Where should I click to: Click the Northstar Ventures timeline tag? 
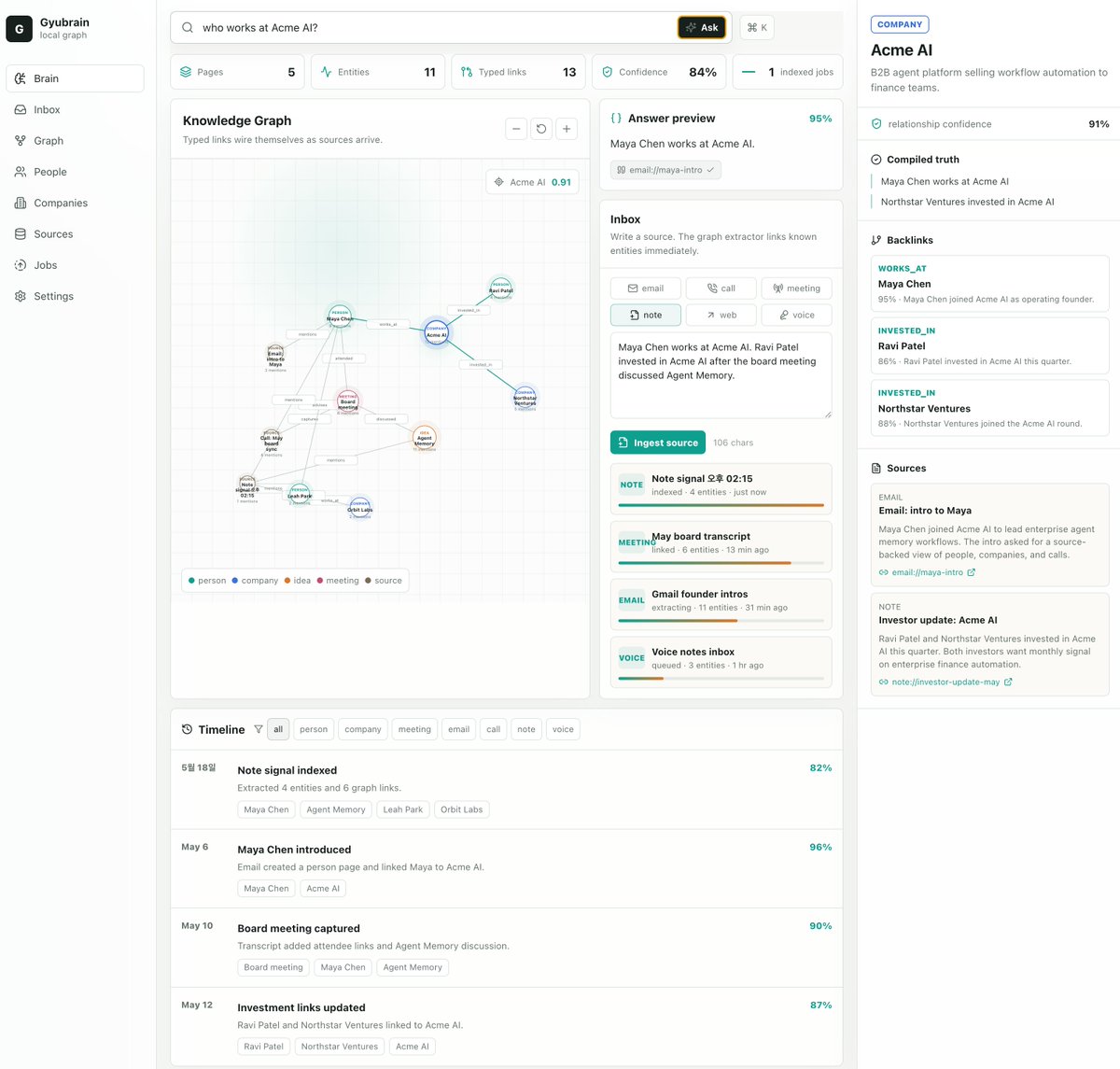point(340,1047)
